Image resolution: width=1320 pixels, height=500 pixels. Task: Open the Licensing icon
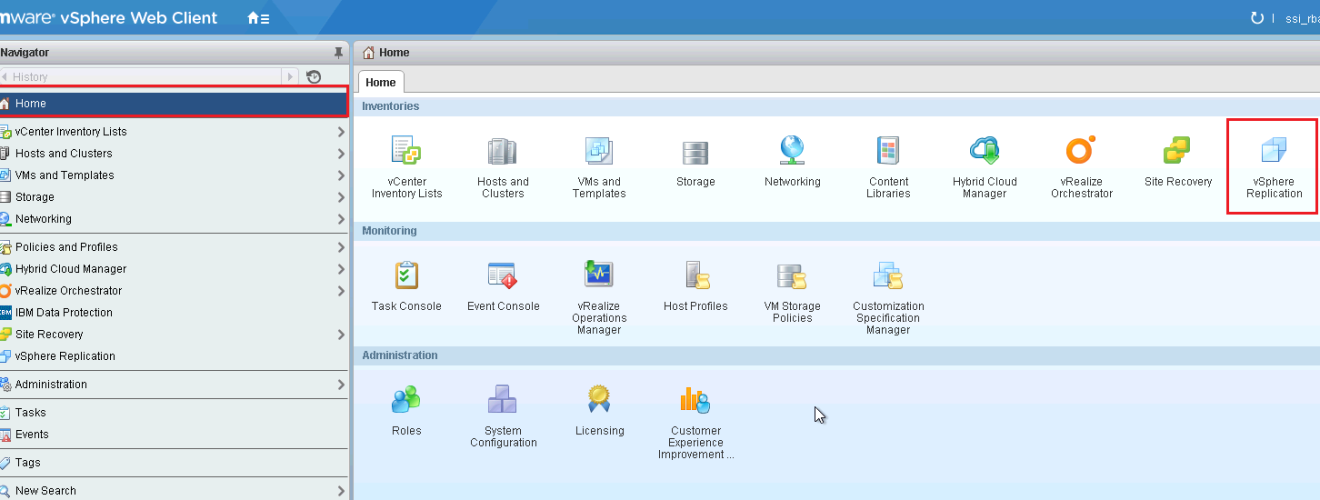click(x=599, y=399)
